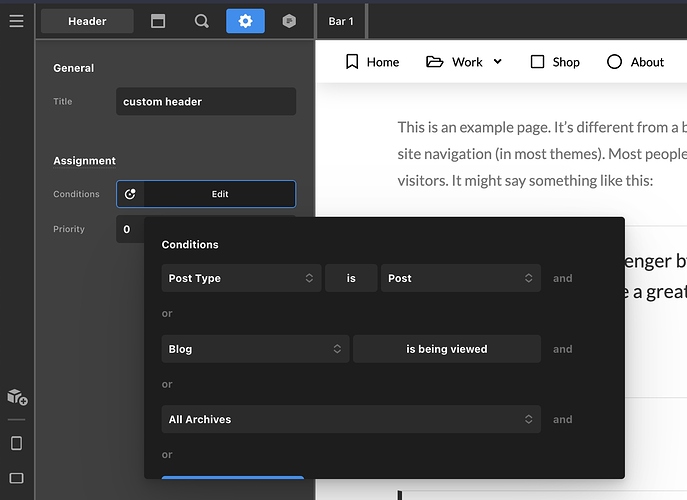Open the All Archives dropdown
Screen dimensions: 687x500
350,419
